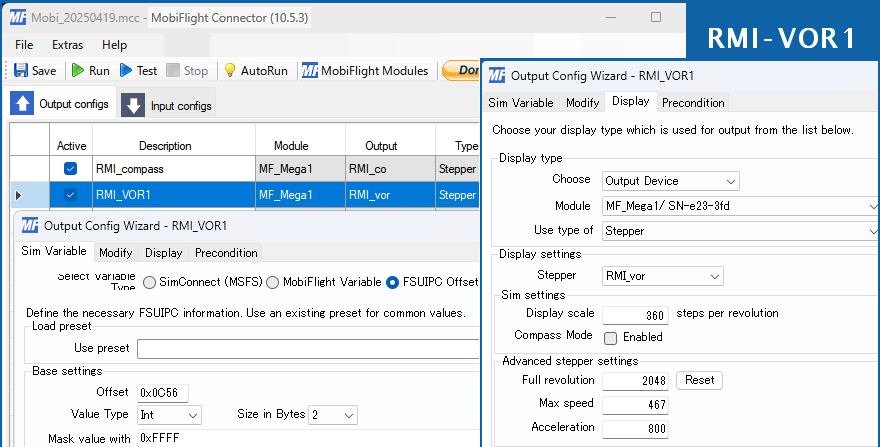Click the Output configs up-arrow icon
Screen dimensions: 880x447
pos(22,103)
